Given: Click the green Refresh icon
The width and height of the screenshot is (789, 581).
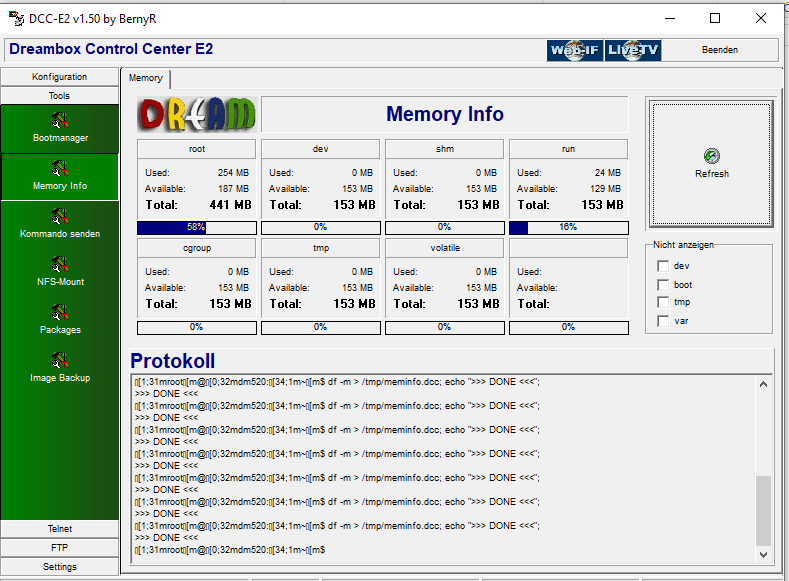Looking at the screenshot, I should [711, 156].
